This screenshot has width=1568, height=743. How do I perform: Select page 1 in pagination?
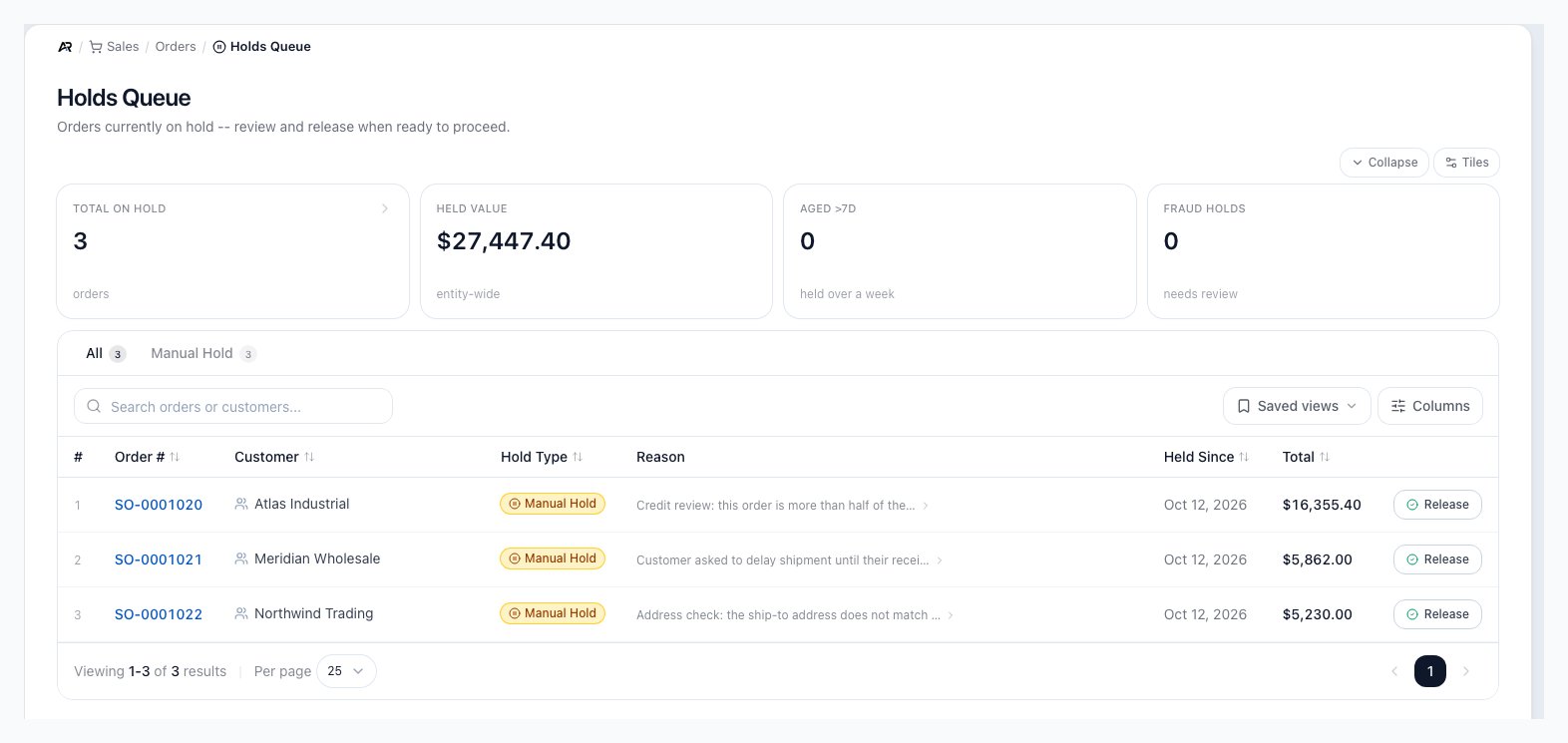click(1430, 671)
